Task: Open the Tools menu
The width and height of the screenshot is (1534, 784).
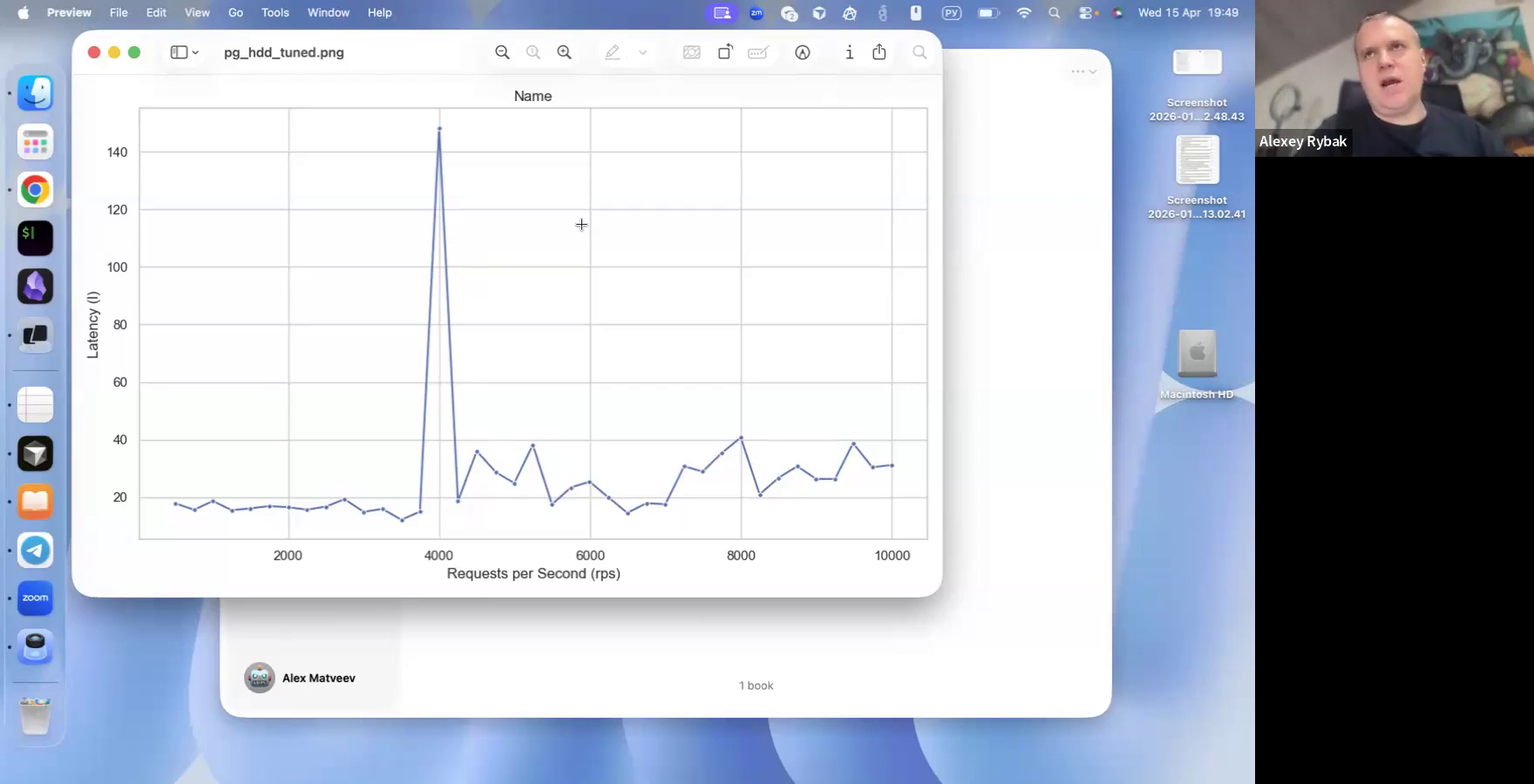Action: [275, 12]
